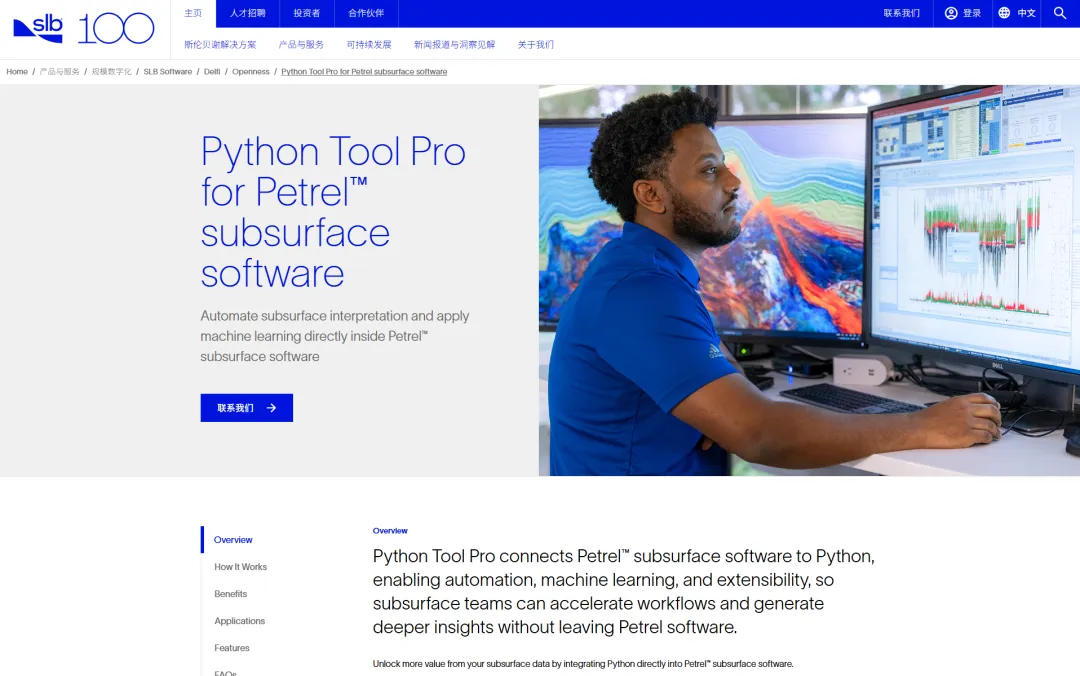This screenshot has height=676, width=1080.
Task: Open 联系我们 in the top bar
Action: point(901,13)
